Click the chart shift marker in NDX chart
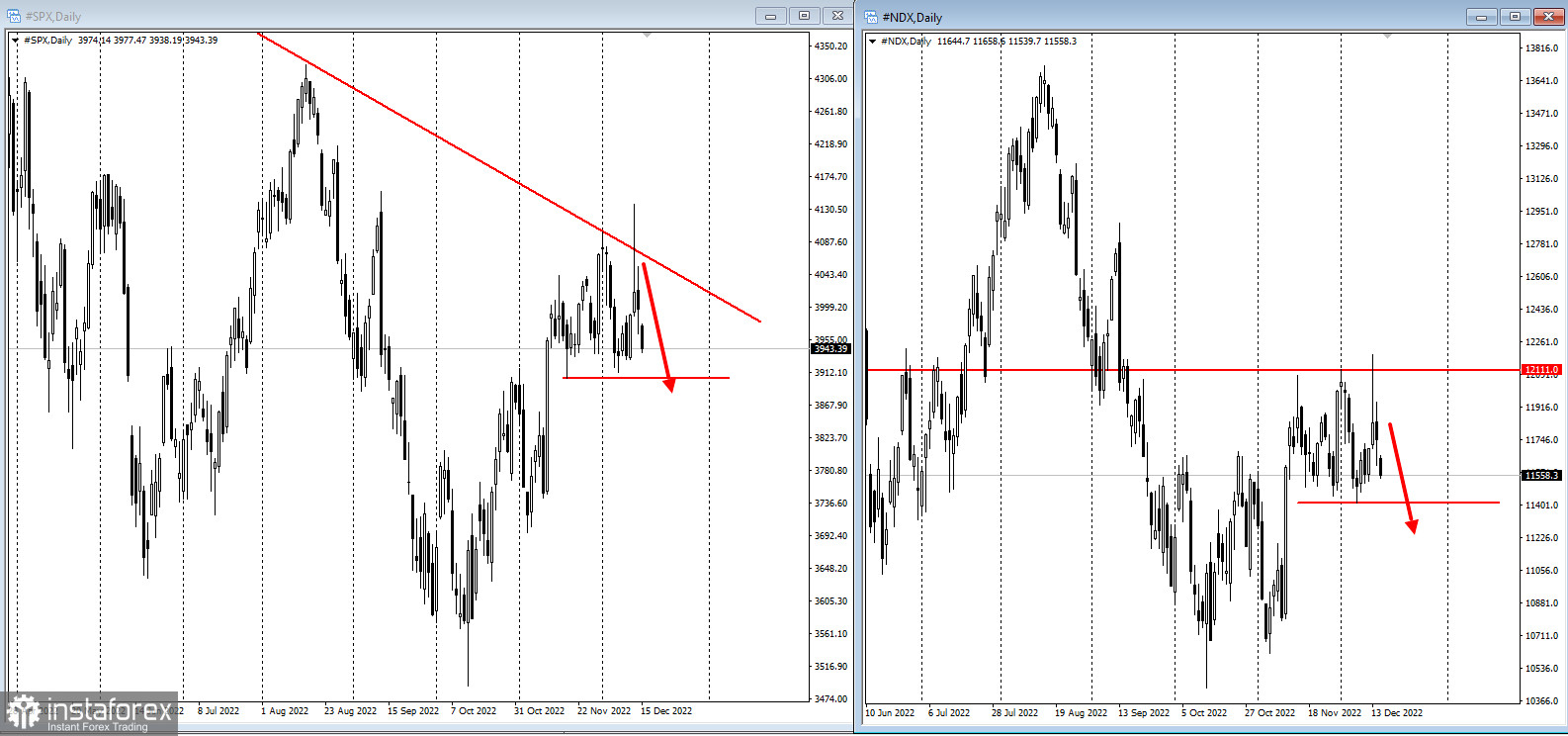 1387,36
